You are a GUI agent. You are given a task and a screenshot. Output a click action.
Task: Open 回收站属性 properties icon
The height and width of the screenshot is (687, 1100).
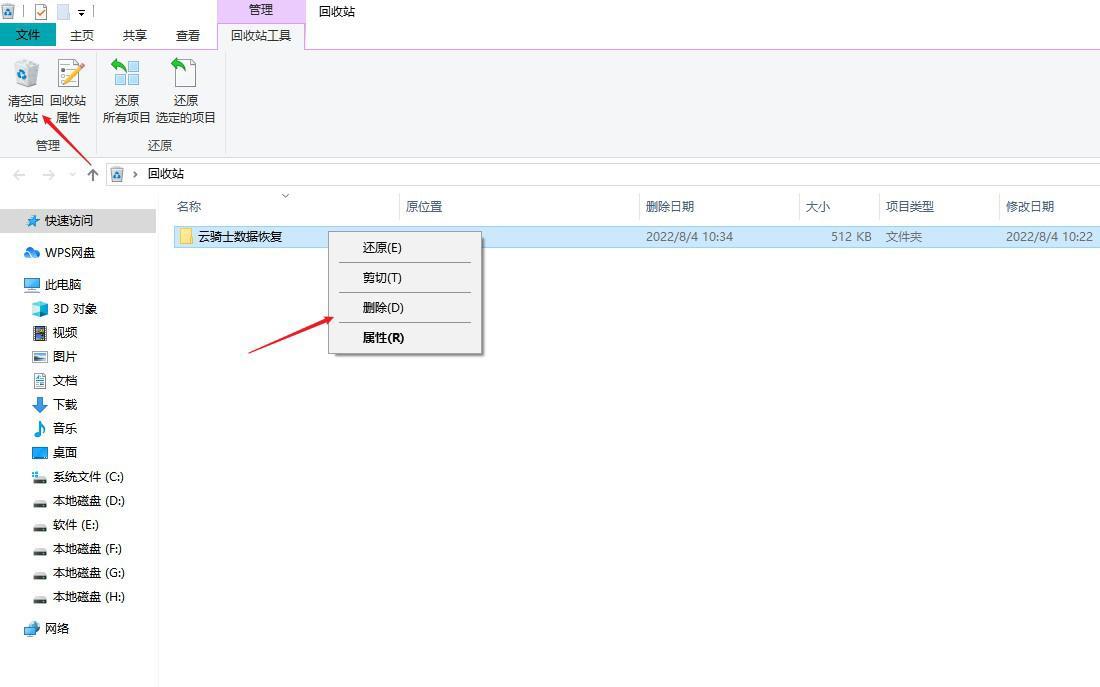pos(68,91)
